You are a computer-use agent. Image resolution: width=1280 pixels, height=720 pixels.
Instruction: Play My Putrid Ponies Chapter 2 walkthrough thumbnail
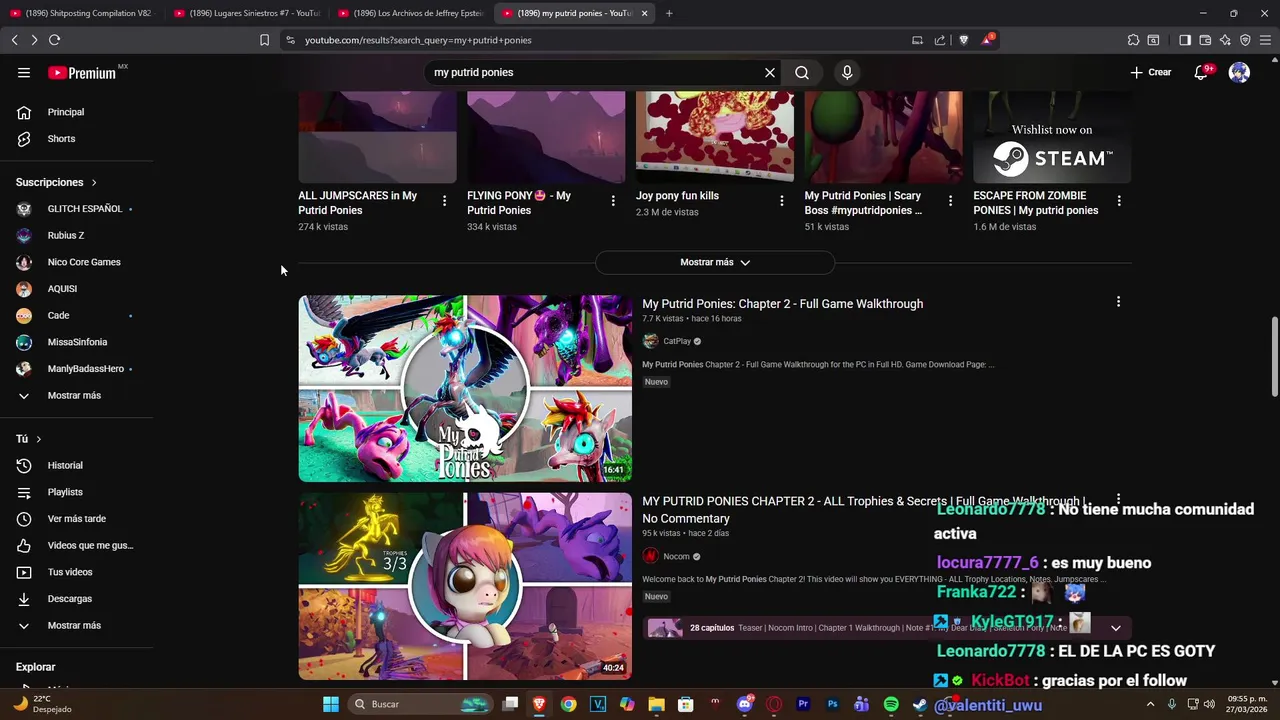[x=465, y=388]
